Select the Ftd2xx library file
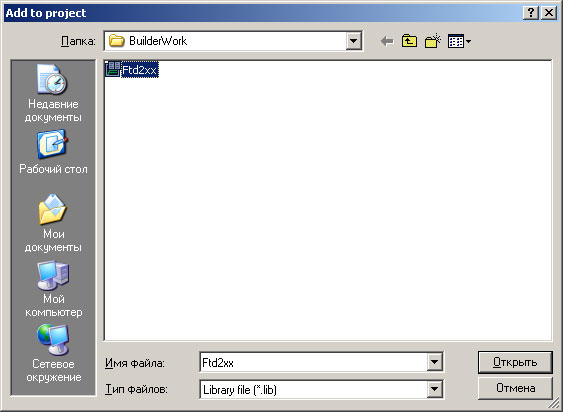Image resolution: width=563 pixels, height=412 pixels. point(132,69)
